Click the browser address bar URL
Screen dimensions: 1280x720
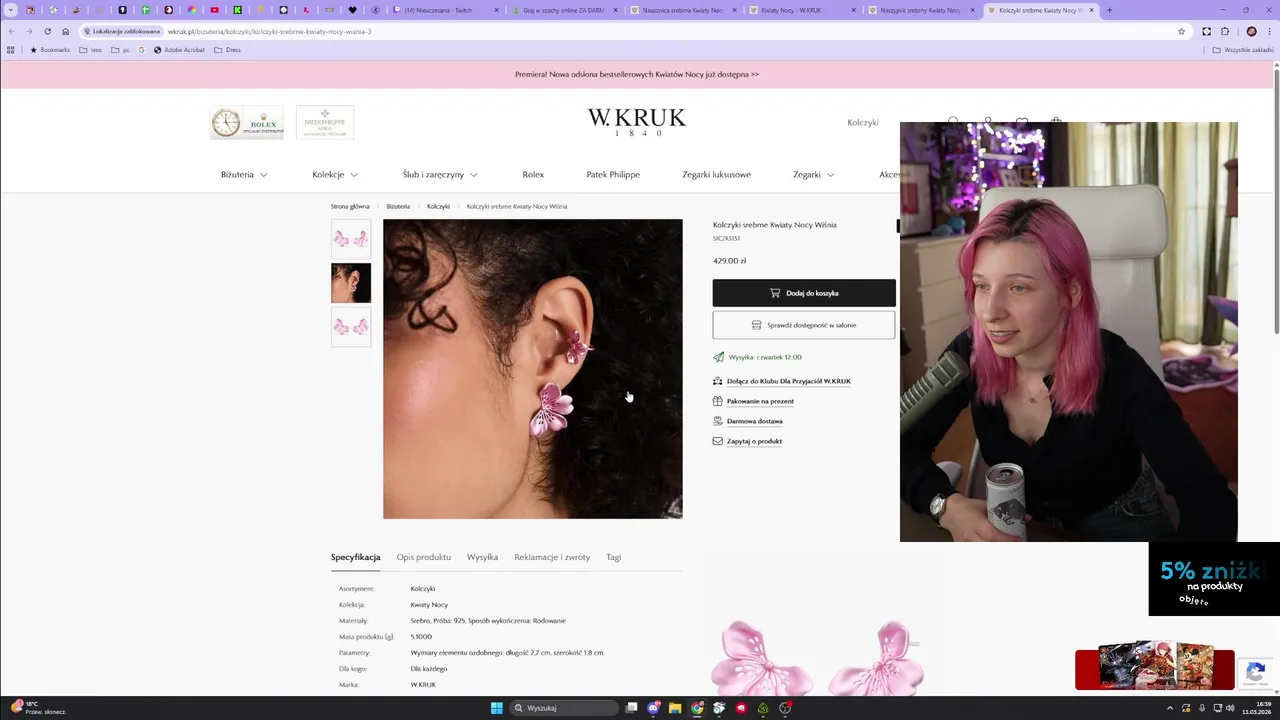tap(269, 31)
